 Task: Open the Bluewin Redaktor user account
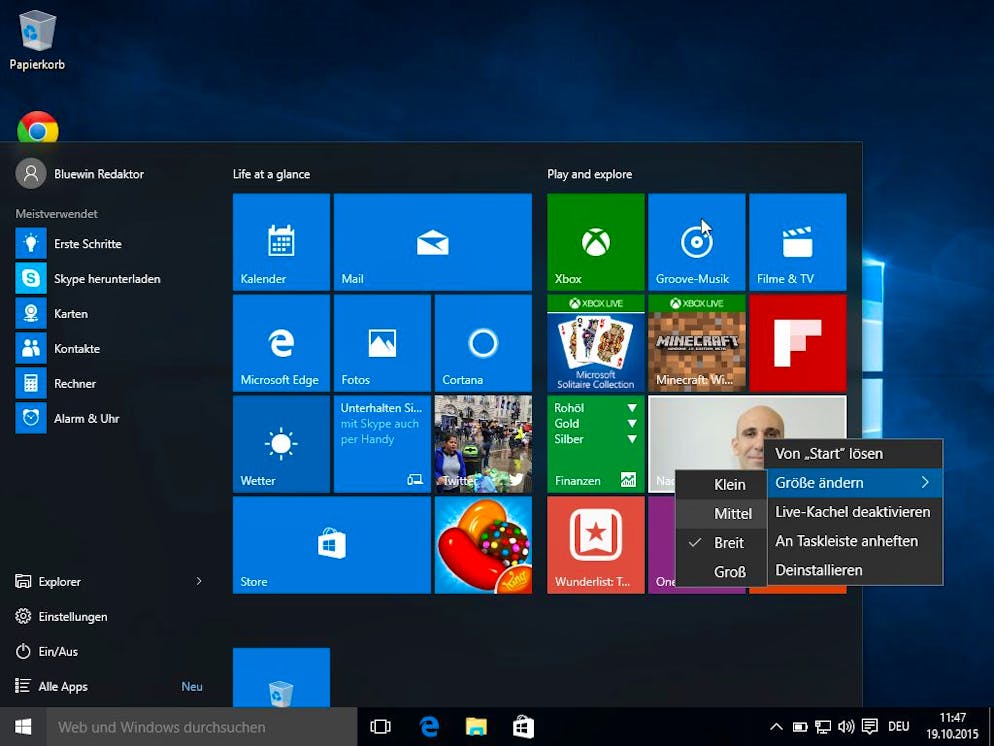pyautogui.click(x=81, y=174)
